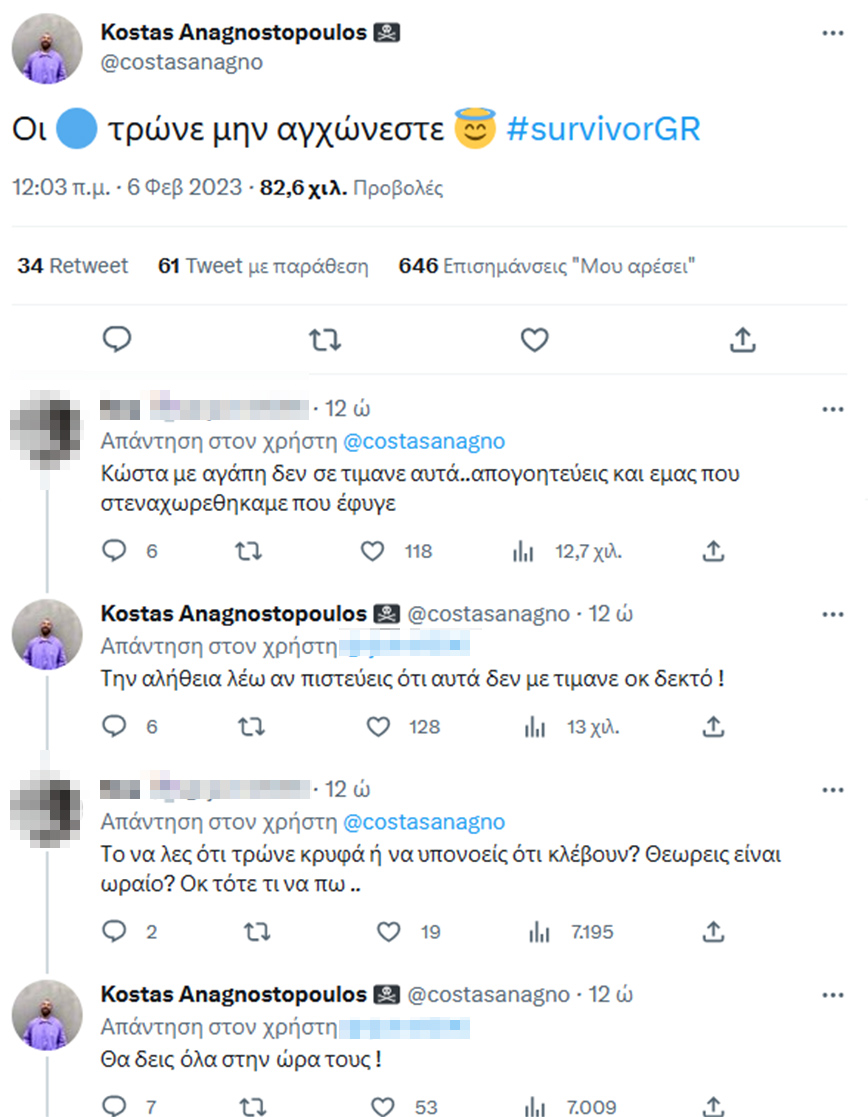Viewport: 868px width, 1117px height.
Task: Open more options for main tweet
Action: point(833,33)
